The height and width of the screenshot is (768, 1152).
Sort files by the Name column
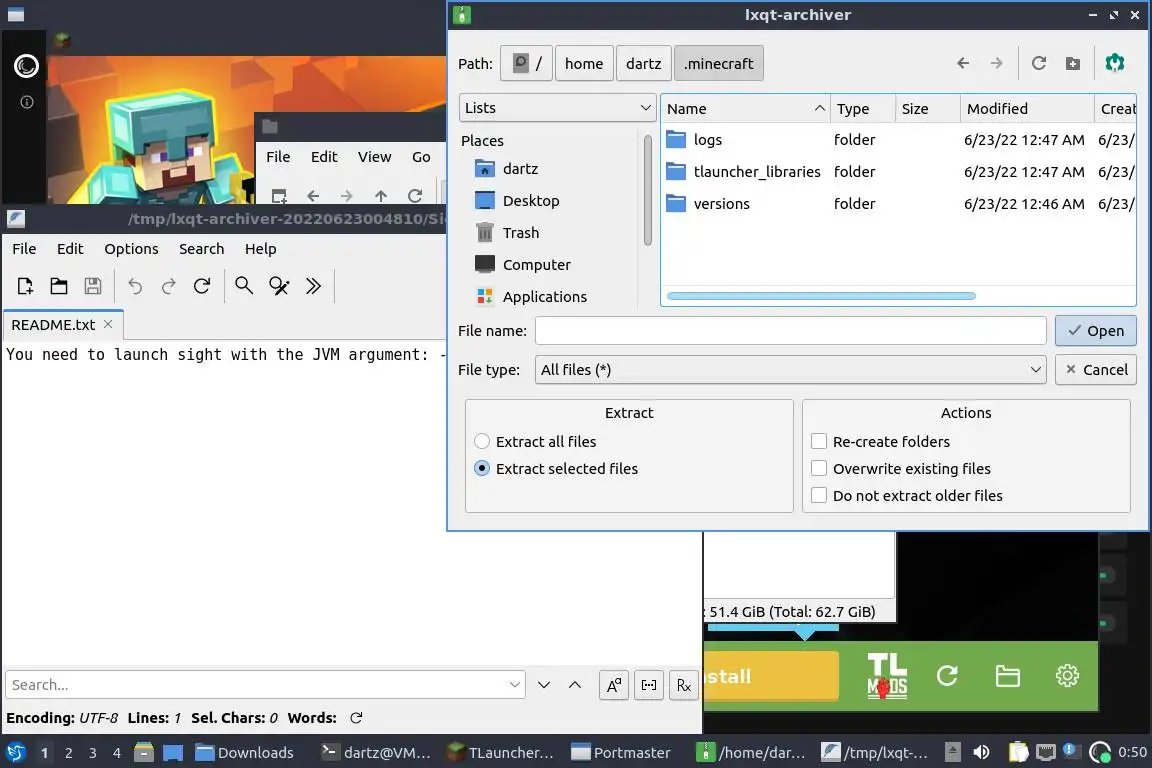pyautogui.click(x=745, y=109)
